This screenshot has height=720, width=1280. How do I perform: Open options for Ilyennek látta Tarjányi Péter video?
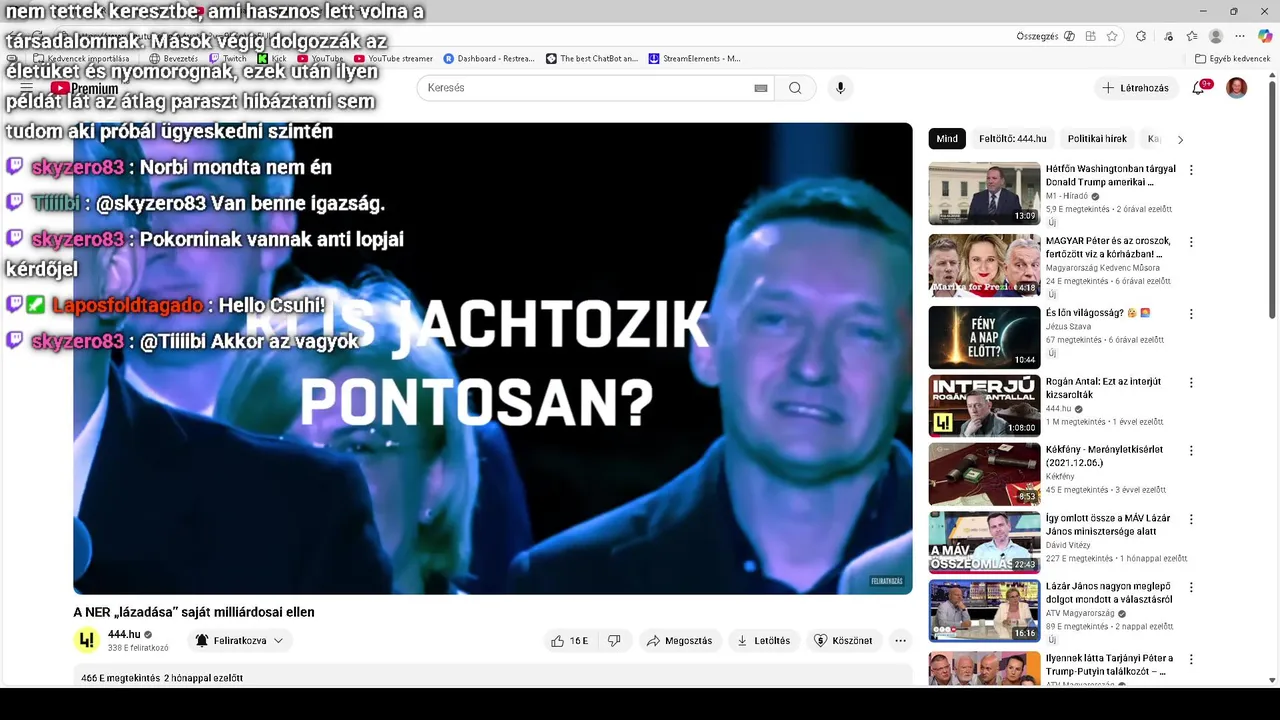click(x=1190, y=660)
